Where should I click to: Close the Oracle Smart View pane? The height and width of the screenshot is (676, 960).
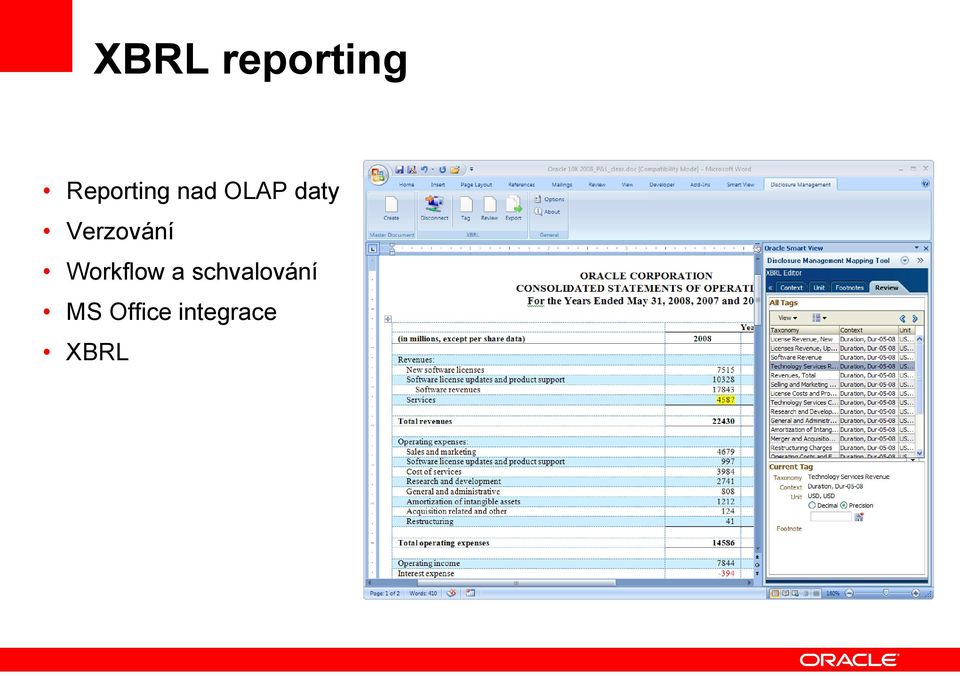pyautogui.click(x=926, y=248)
